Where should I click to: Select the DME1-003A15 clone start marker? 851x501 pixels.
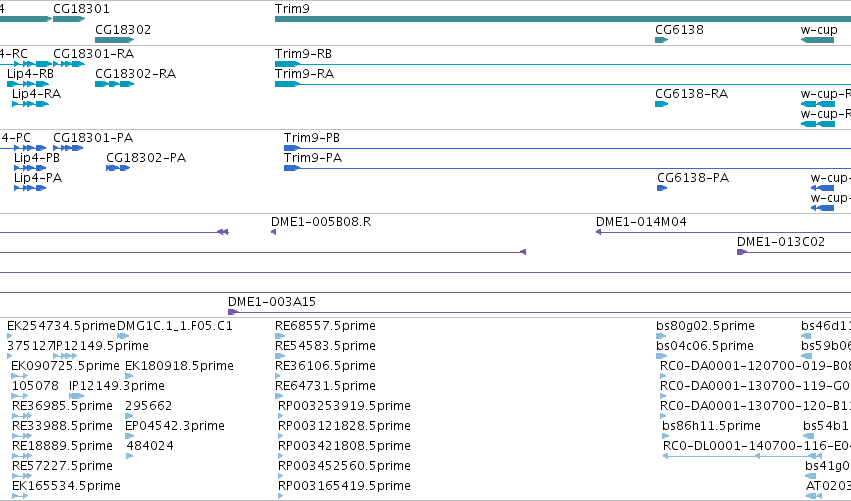233,312
